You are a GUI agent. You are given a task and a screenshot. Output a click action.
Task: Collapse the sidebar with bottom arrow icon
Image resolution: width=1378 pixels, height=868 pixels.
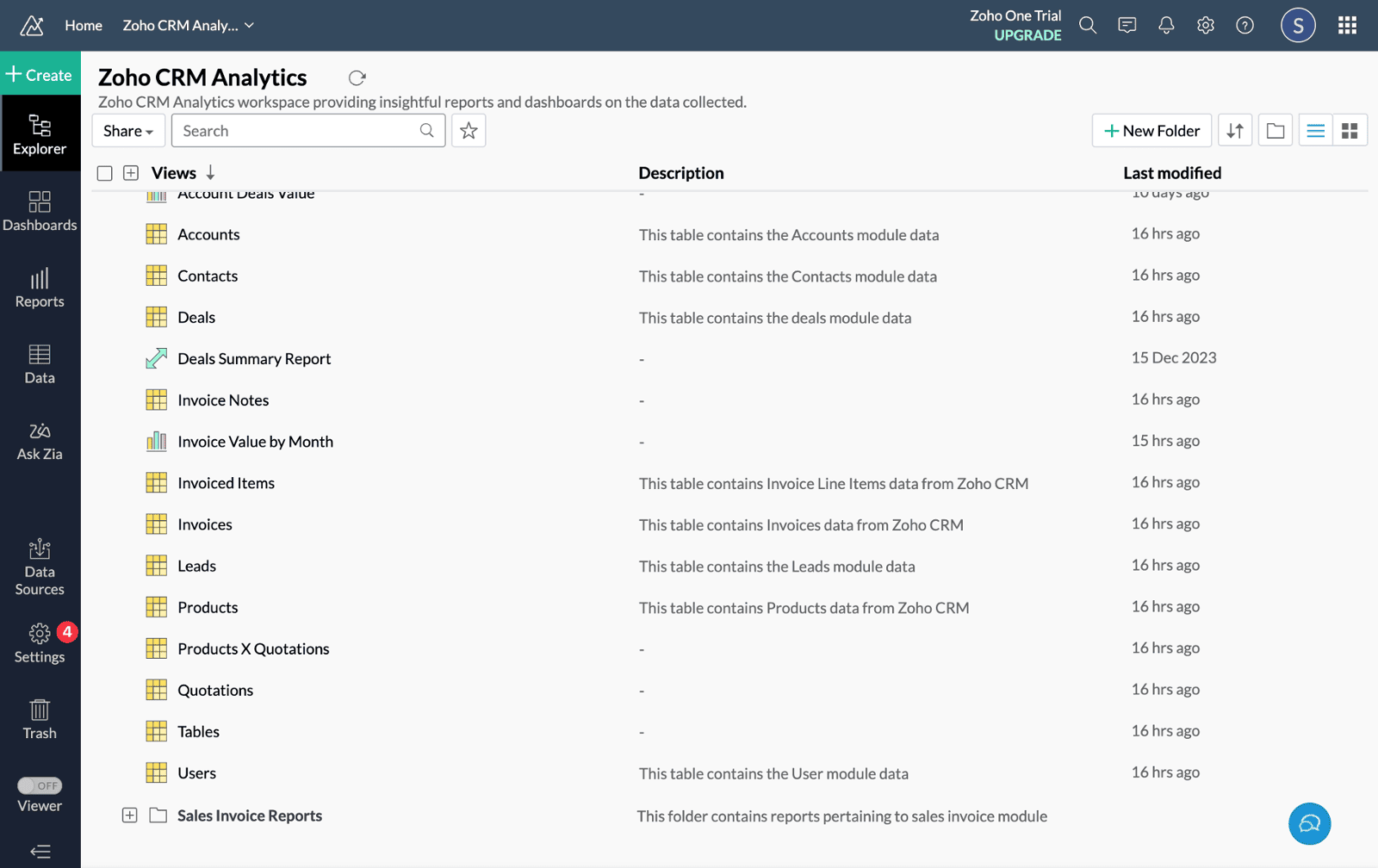(x=40, y=852)
